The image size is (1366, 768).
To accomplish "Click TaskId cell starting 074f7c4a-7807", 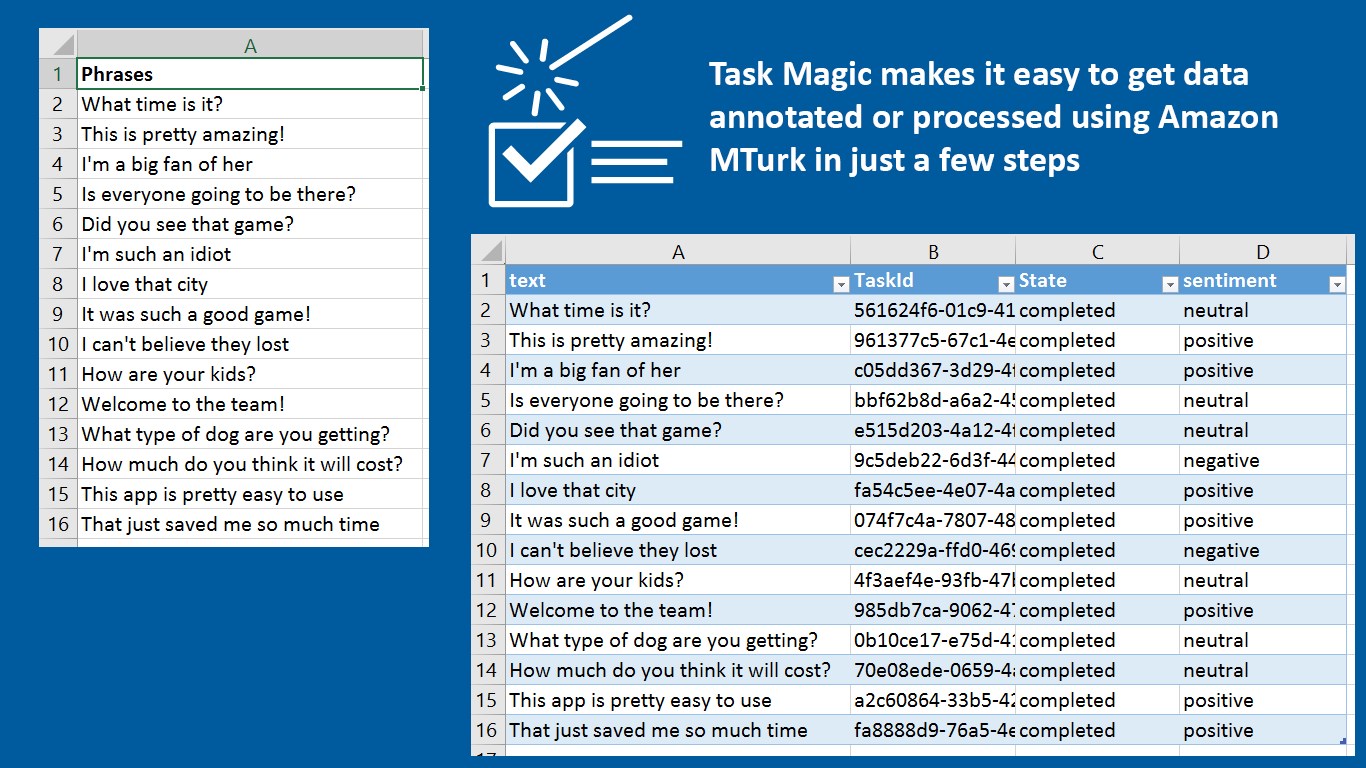I will point(933,520).
